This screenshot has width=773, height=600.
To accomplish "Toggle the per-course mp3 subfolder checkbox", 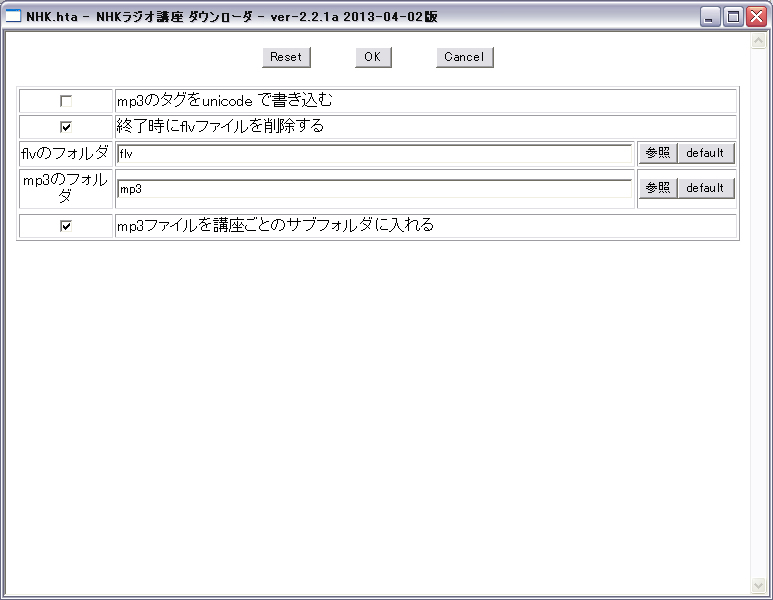I will (66, 226).
